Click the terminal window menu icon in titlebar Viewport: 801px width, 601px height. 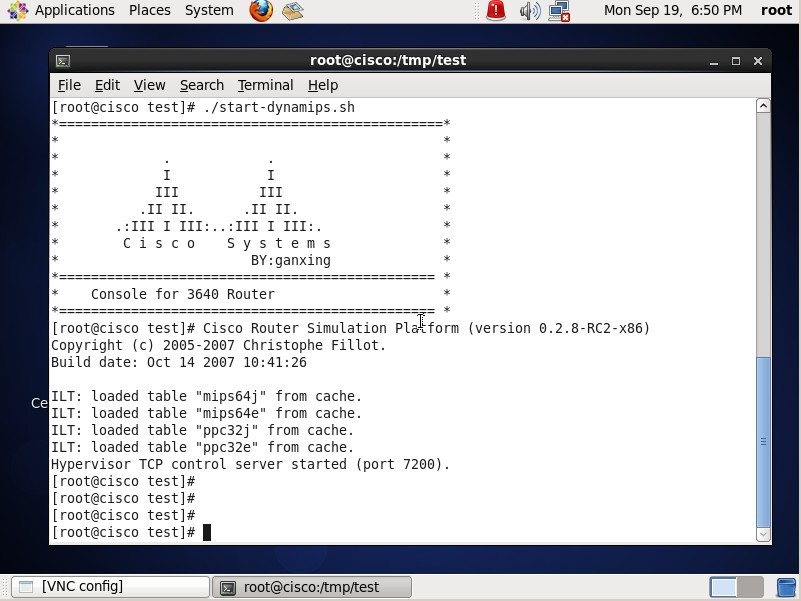63,61
